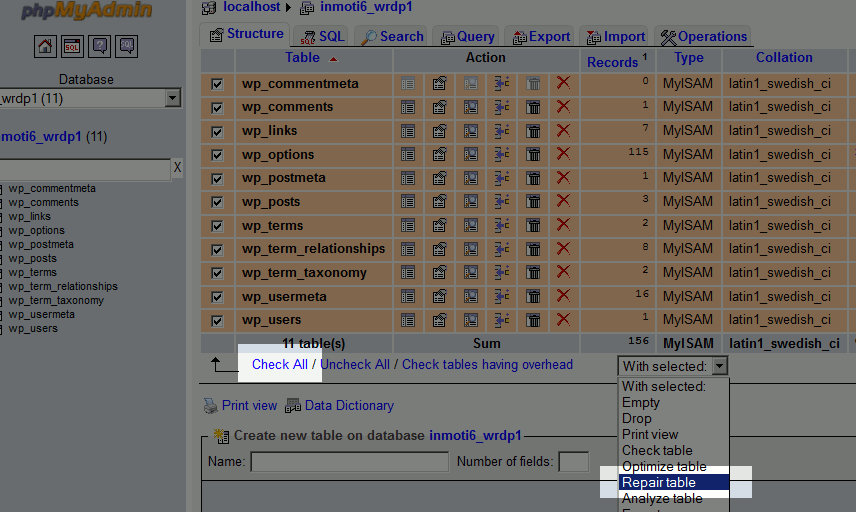The image size is (856, 512).
Task: Choose Repair table from dropdown list
Action: pos(674,483)
